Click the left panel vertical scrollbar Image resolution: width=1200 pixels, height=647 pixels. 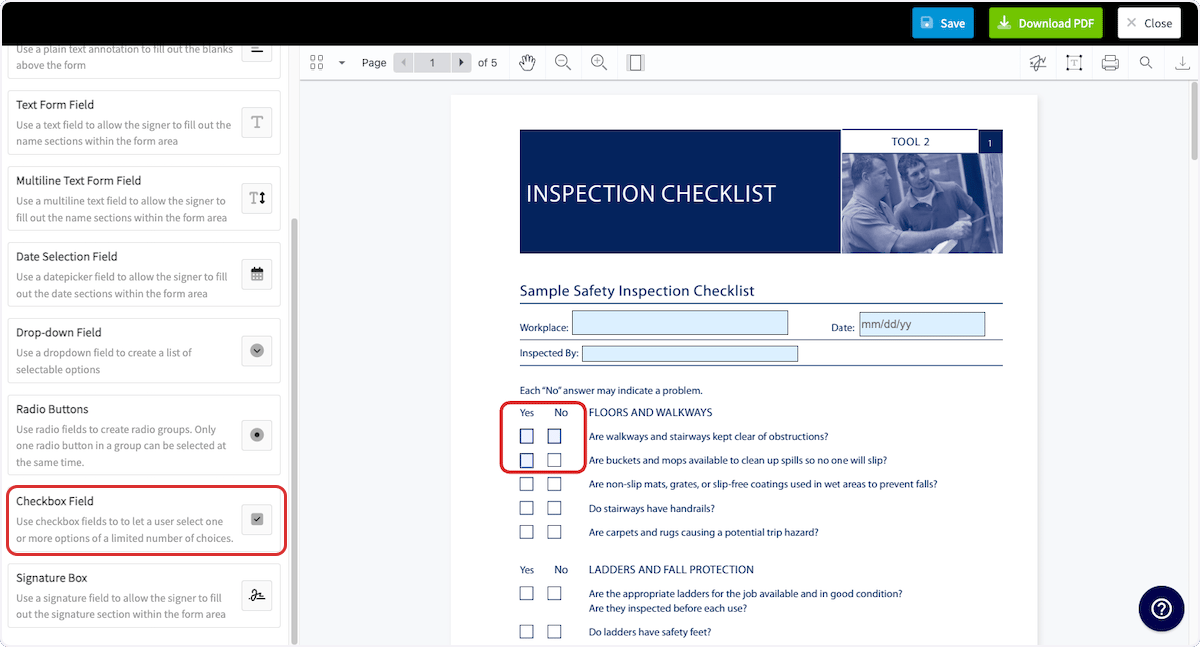tap(294, 430)
